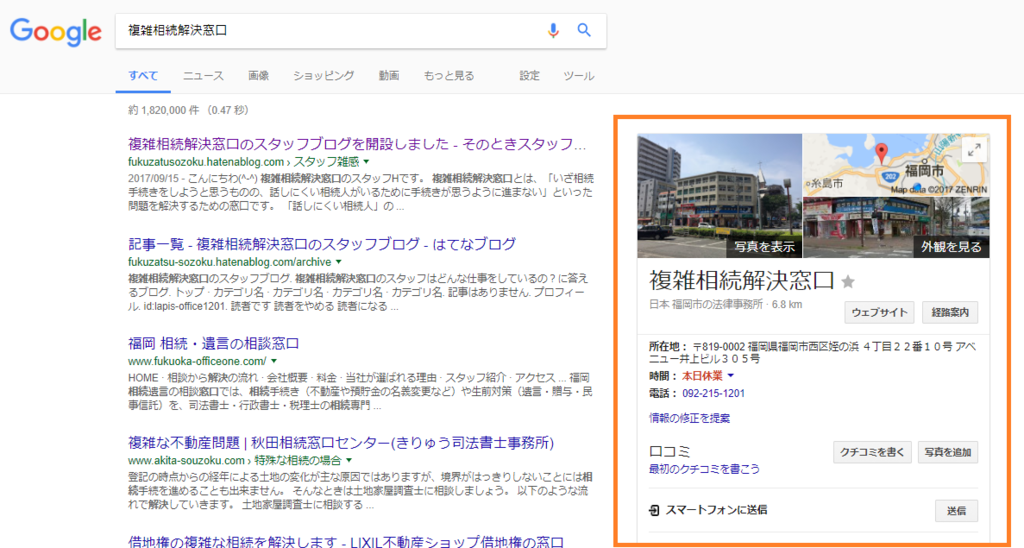Open the スタッフブログを開設しました result title
Image resolution: width=1024 pixels, height=548 pixels.
pos(357,144)
